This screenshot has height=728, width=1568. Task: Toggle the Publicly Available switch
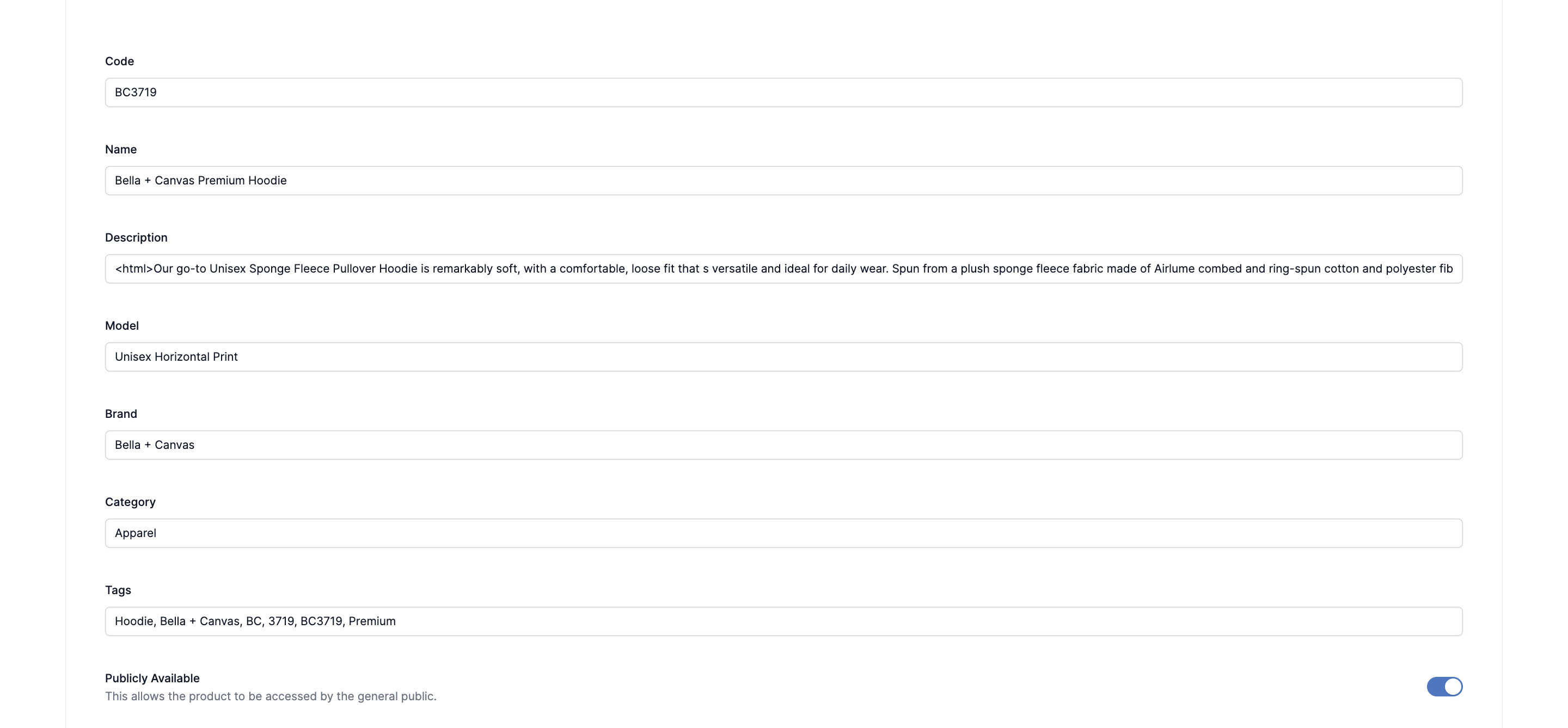coord(1444,686)
